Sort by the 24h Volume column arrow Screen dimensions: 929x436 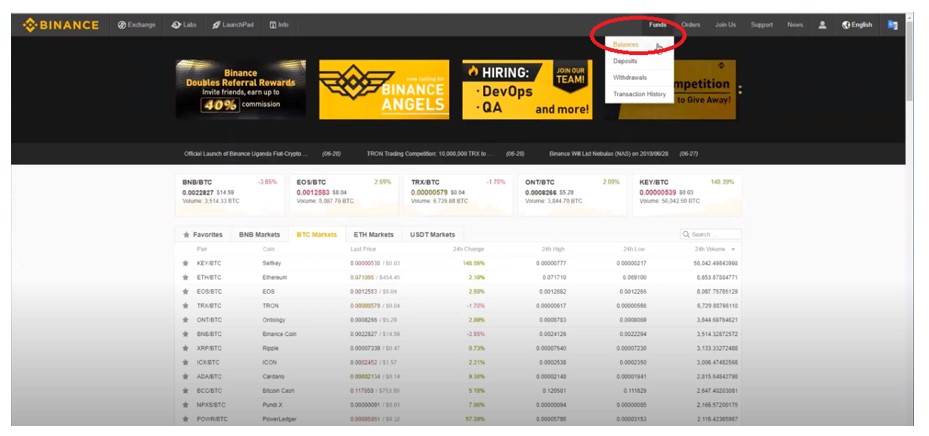pos(735,249)
